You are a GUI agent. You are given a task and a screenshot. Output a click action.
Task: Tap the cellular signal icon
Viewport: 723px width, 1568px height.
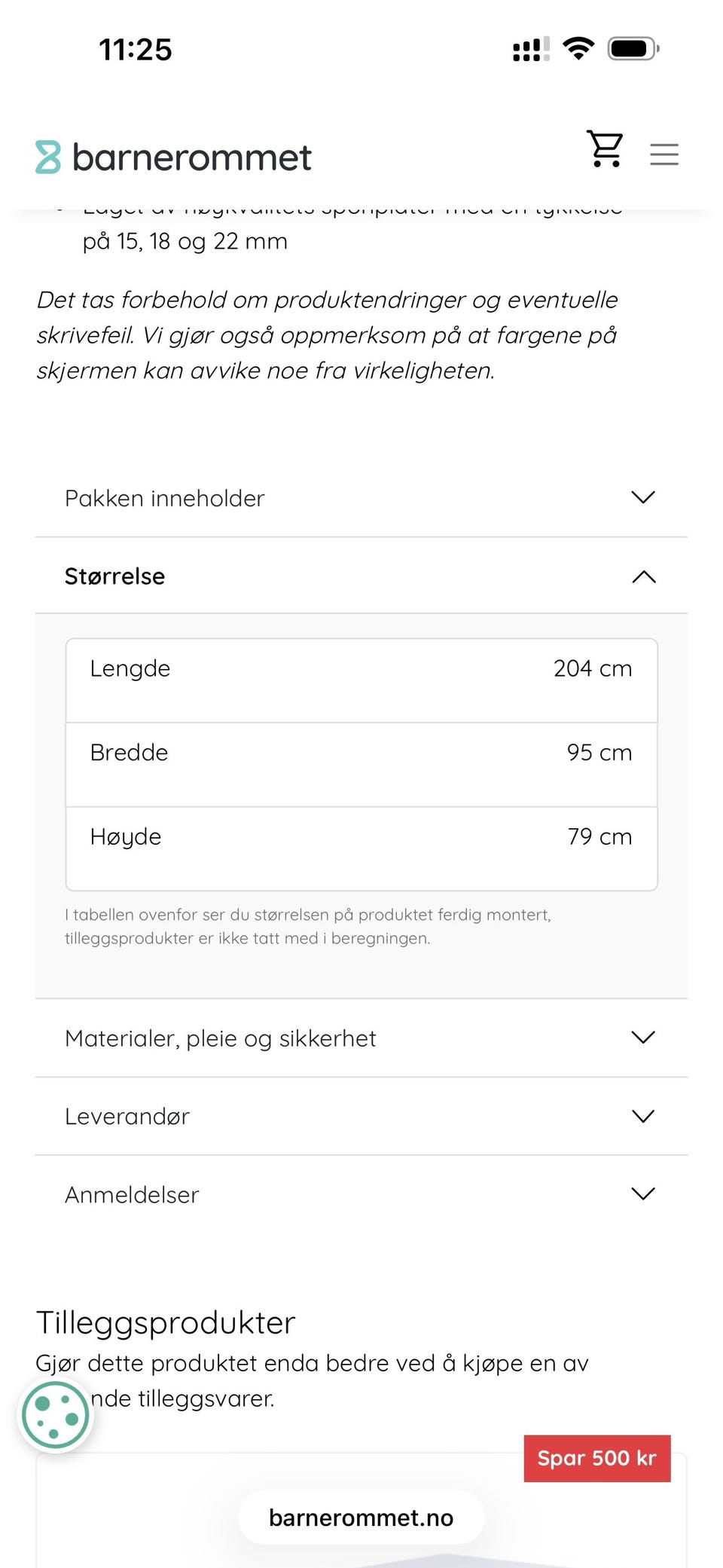coord(530,50)
